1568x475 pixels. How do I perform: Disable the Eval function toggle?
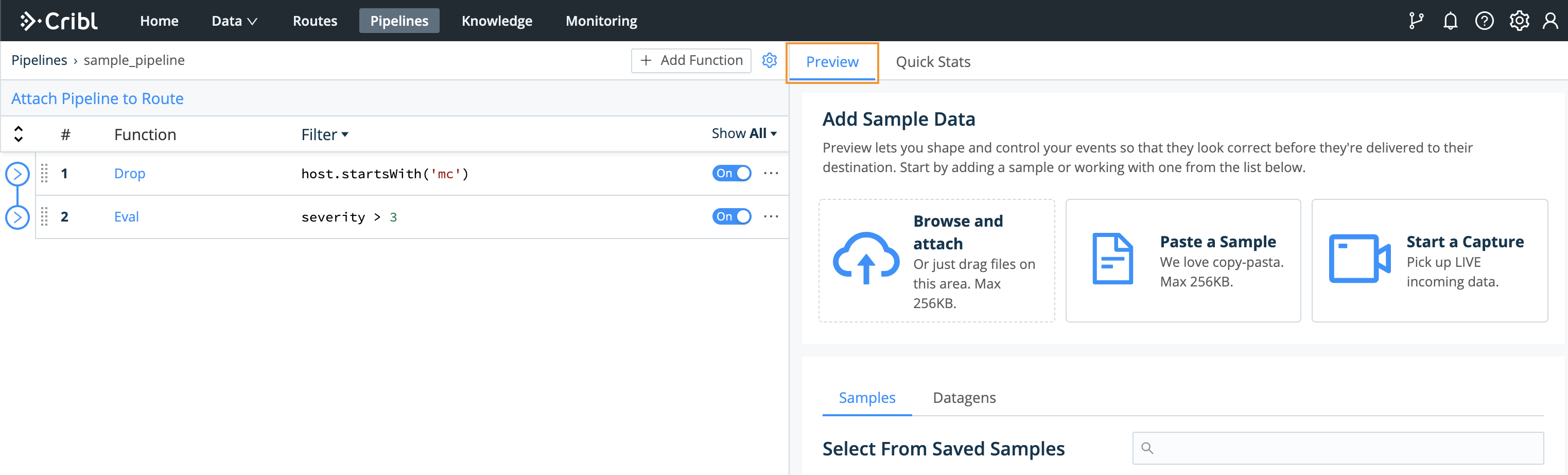click(731, 217)
